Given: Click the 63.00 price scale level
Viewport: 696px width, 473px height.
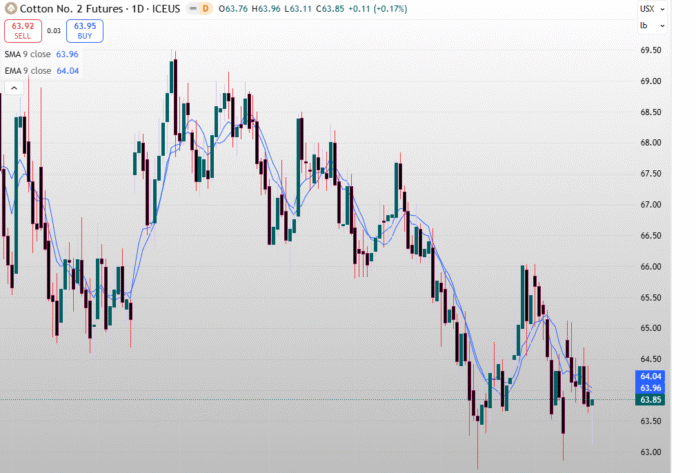Looking at the screenshot, I should 650,452.
